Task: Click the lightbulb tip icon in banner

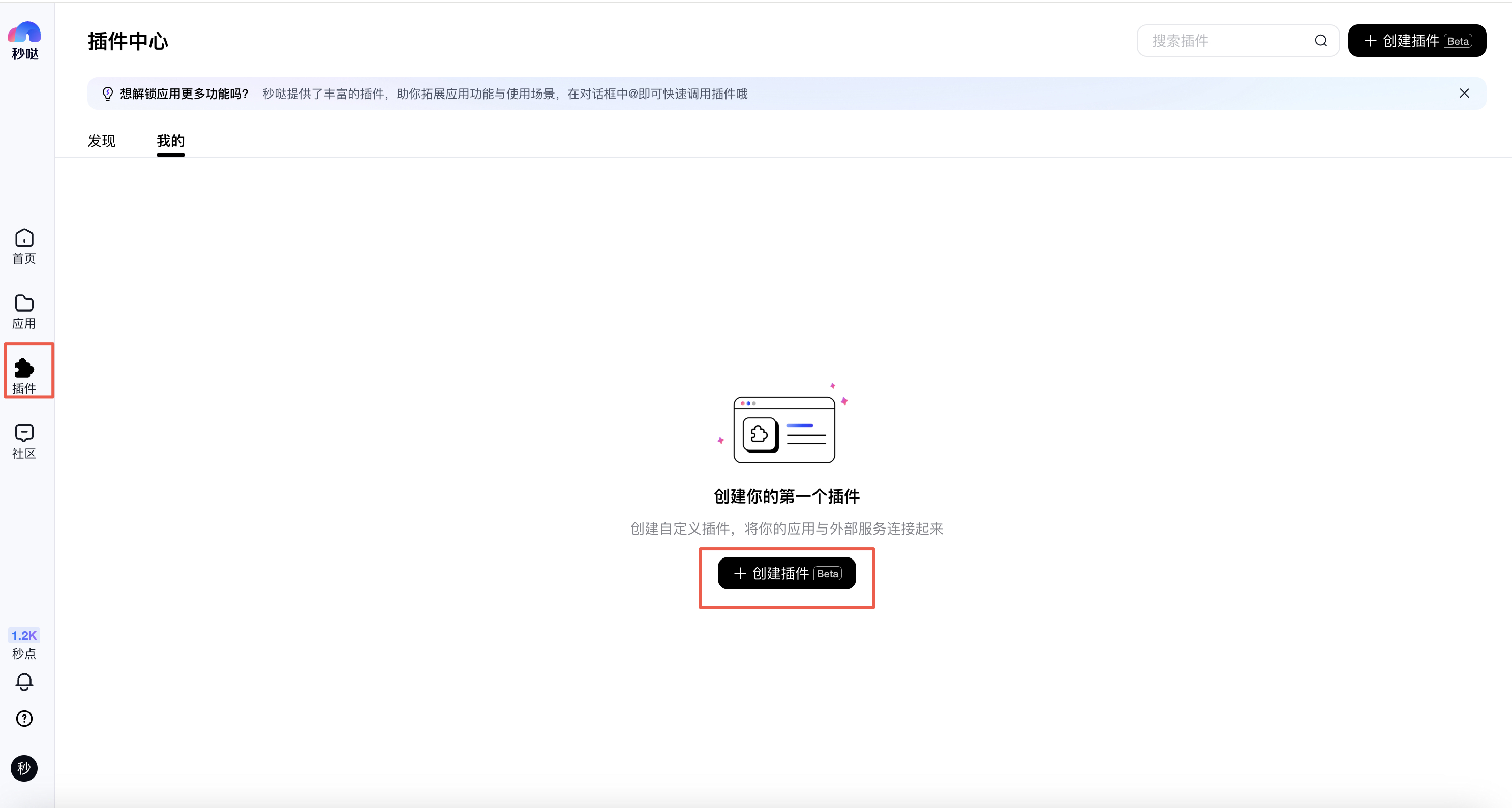Action: point(107,94)
